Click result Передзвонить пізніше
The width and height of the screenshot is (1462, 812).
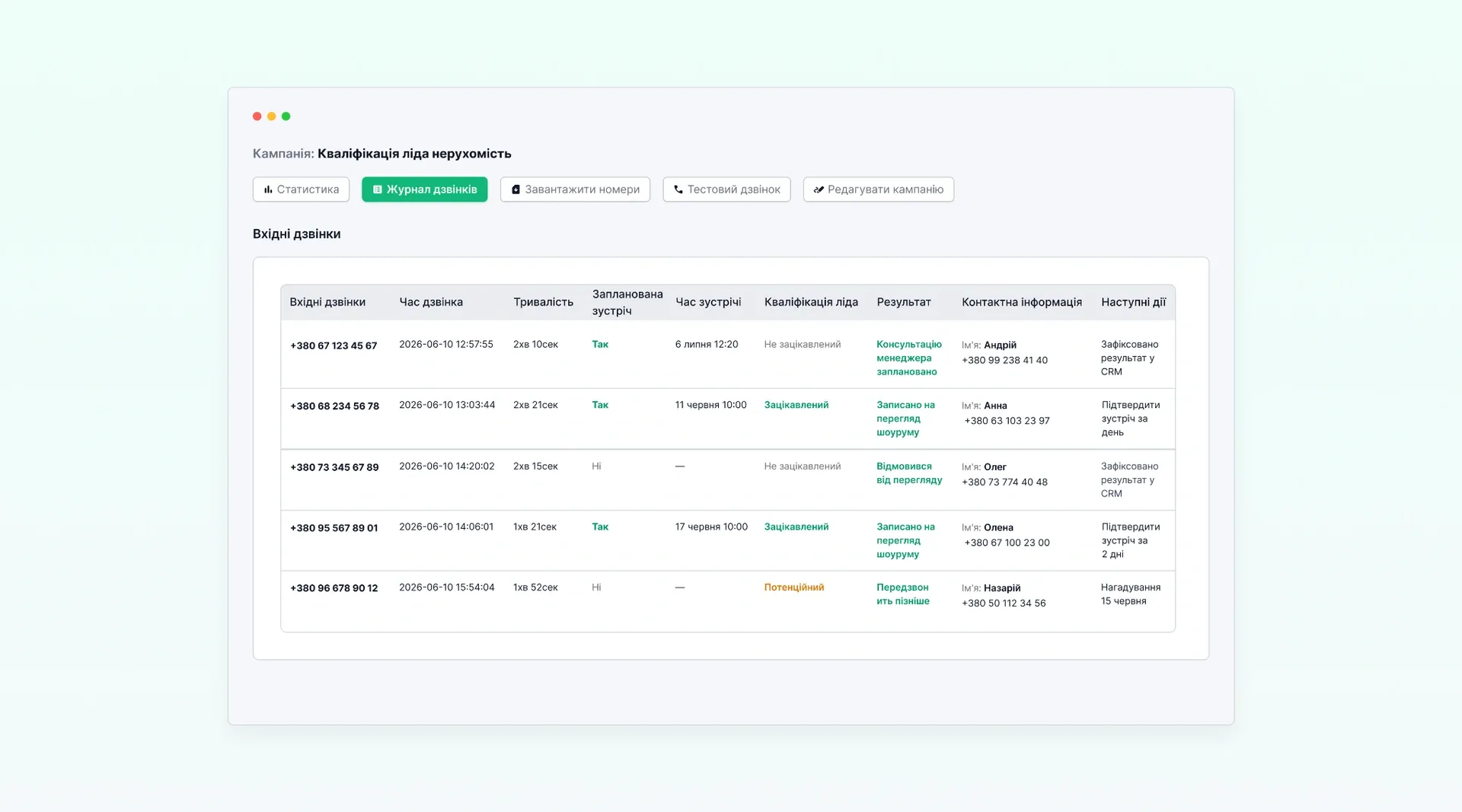(902, 594)
